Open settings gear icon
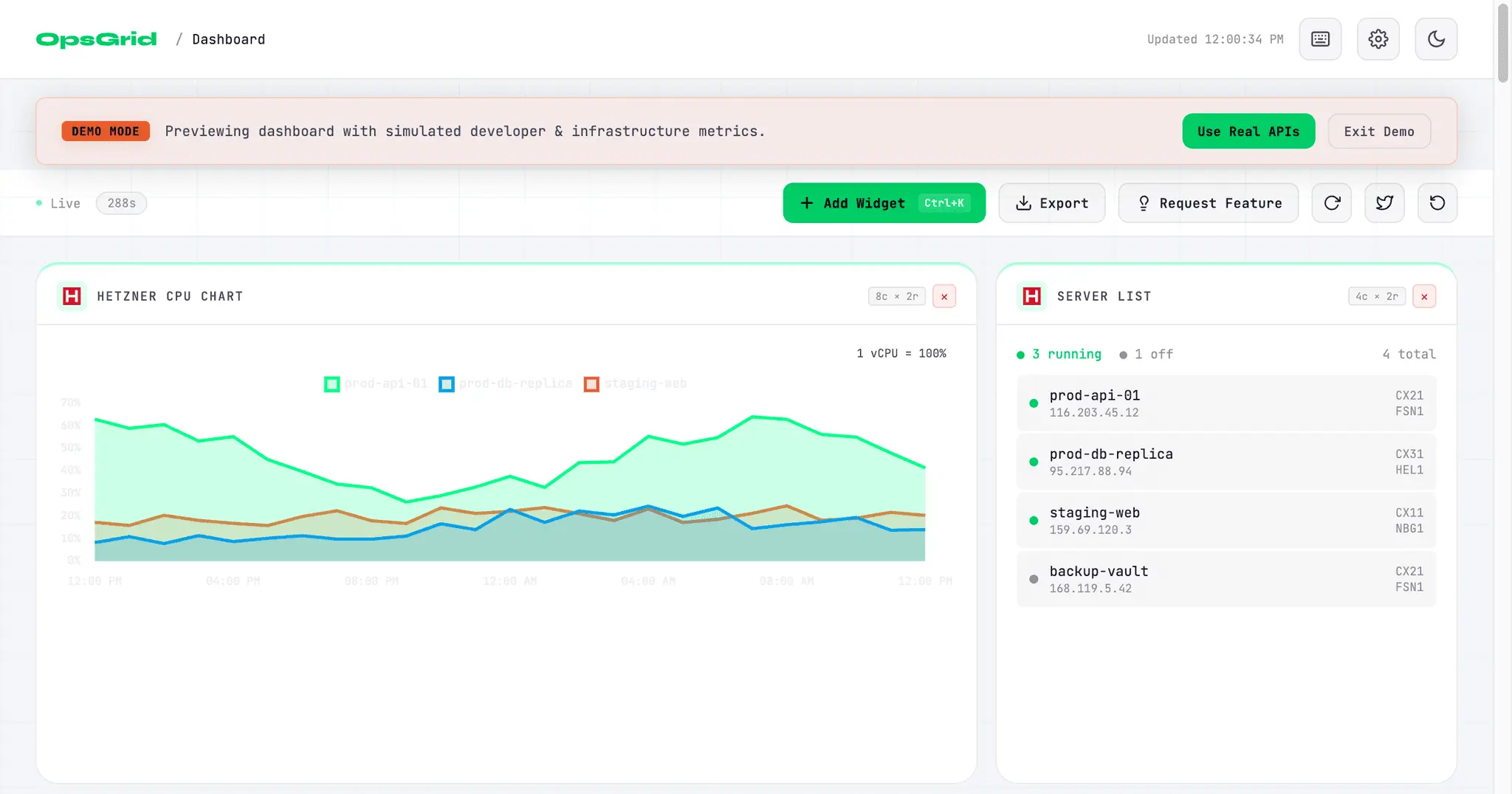 tap(1378, 39)
